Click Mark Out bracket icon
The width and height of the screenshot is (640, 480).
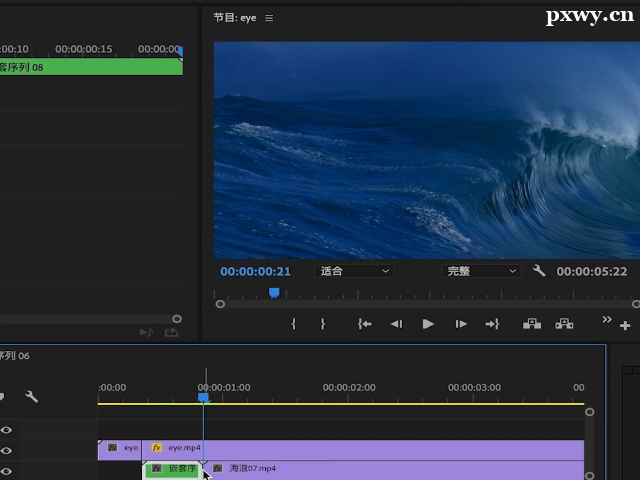coord(323,324)
